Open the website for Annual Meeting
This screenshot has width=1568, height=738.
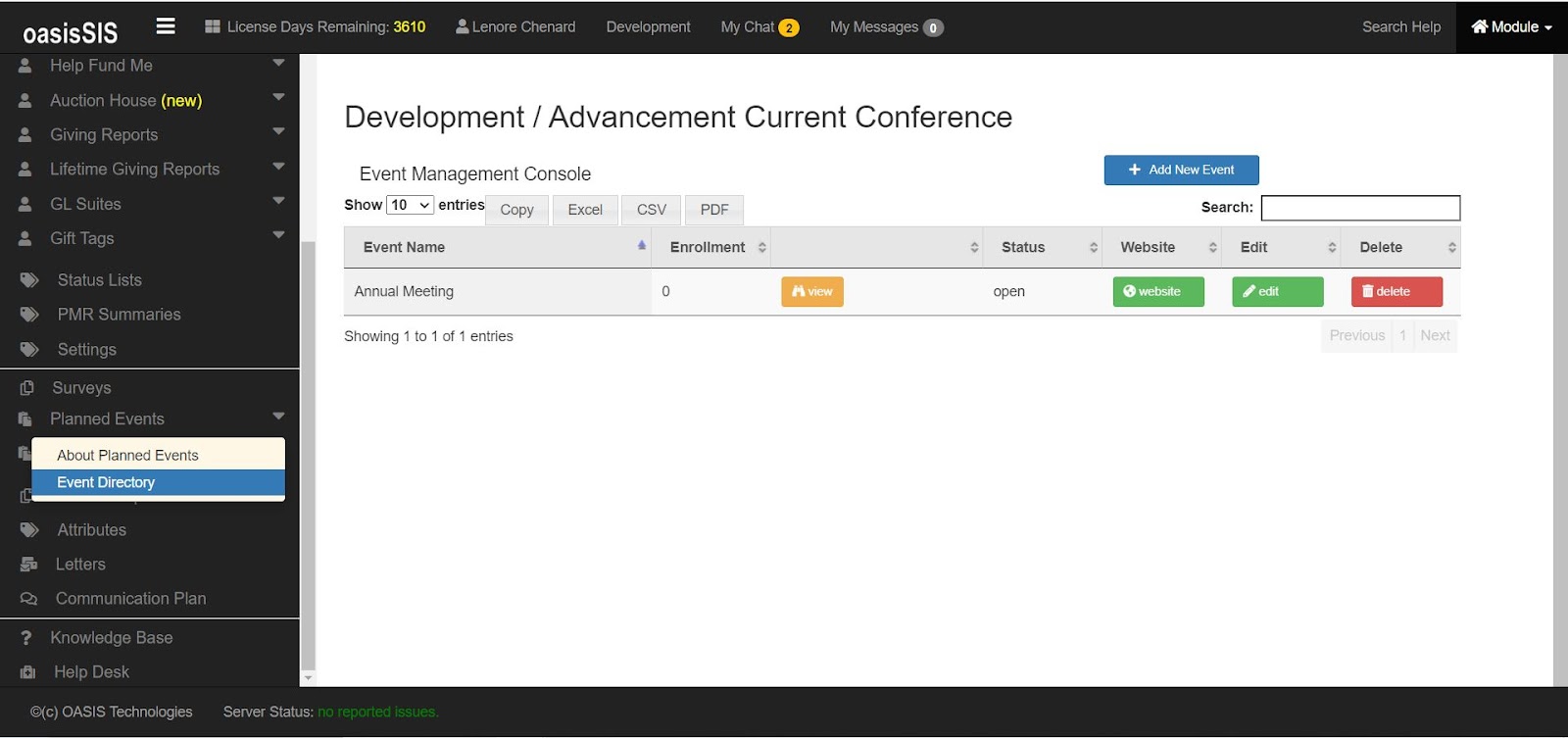[1158, 292]
